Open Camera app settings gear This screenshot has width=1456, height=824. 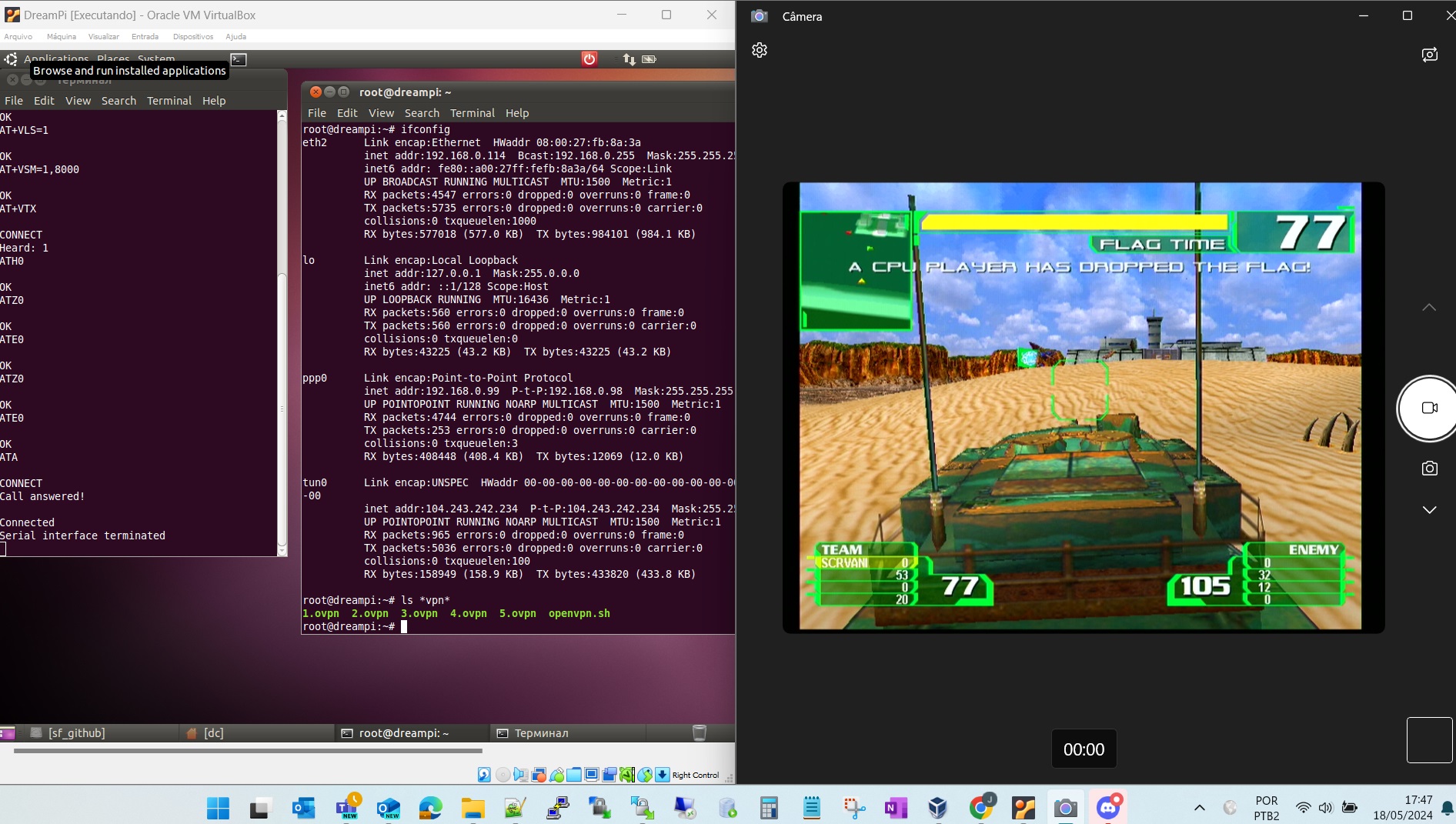[x=760, y=50]
